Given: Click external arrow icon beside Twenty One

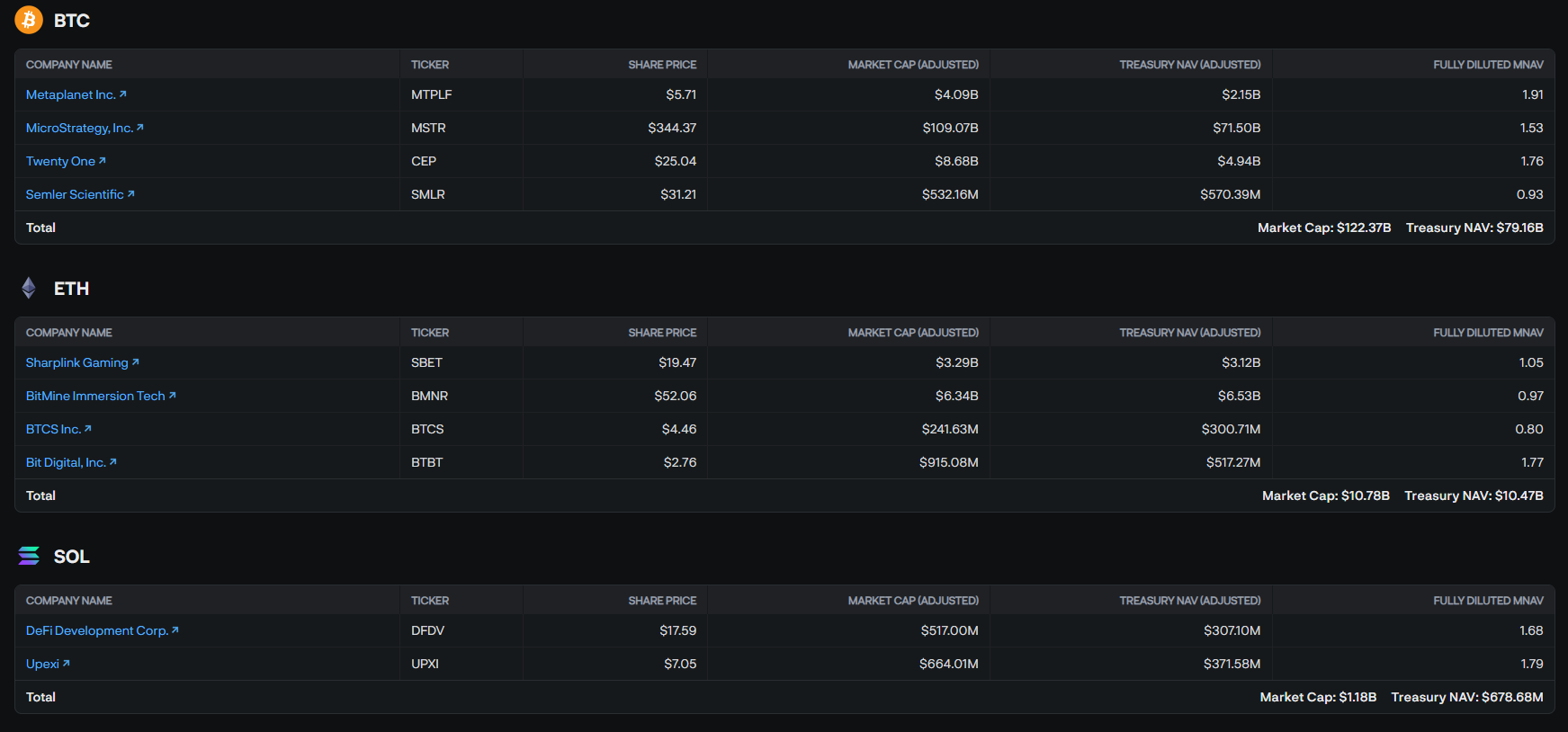Looking at the screenshot, I should 102,160.
